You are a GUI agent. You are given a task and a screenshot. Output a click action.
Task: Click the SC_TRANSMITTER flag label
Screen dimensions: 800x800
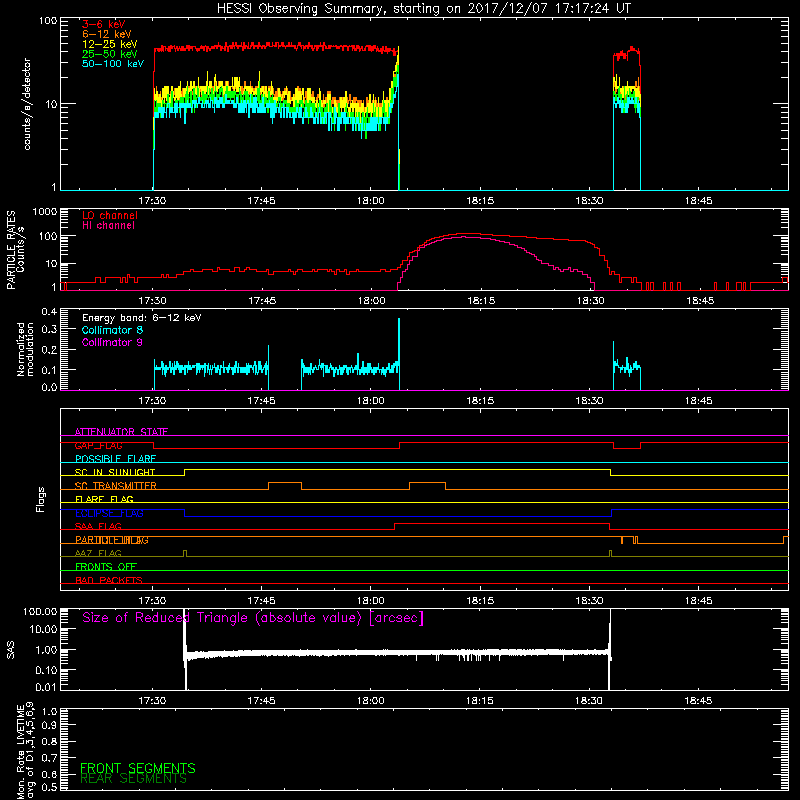click(x=115, y=486)
